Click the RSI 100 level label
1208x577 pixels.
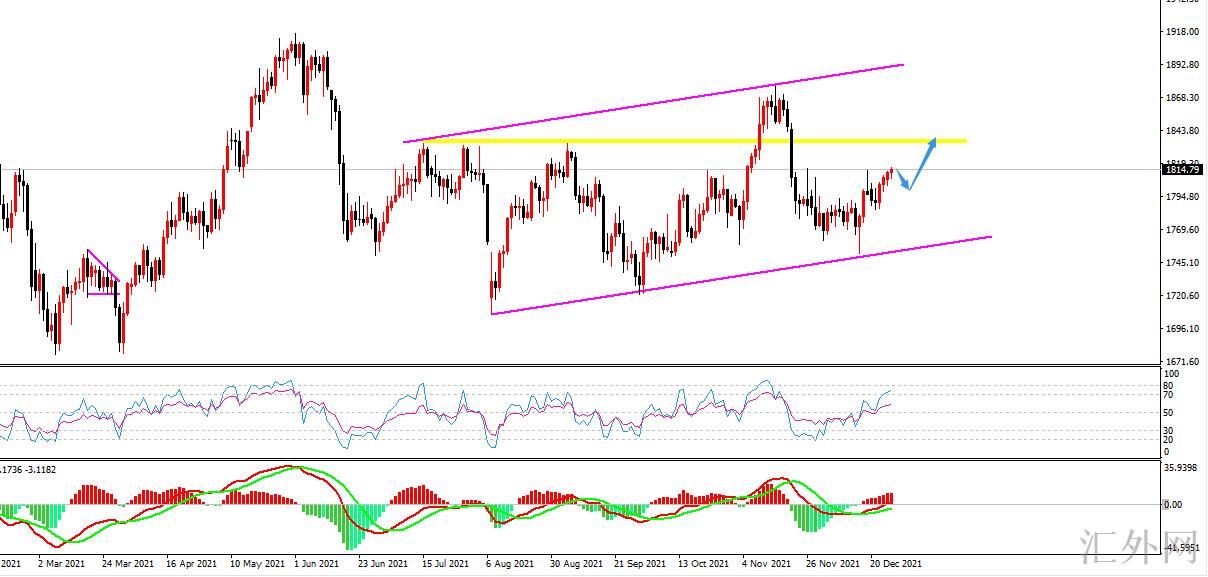click(1172, 373)
